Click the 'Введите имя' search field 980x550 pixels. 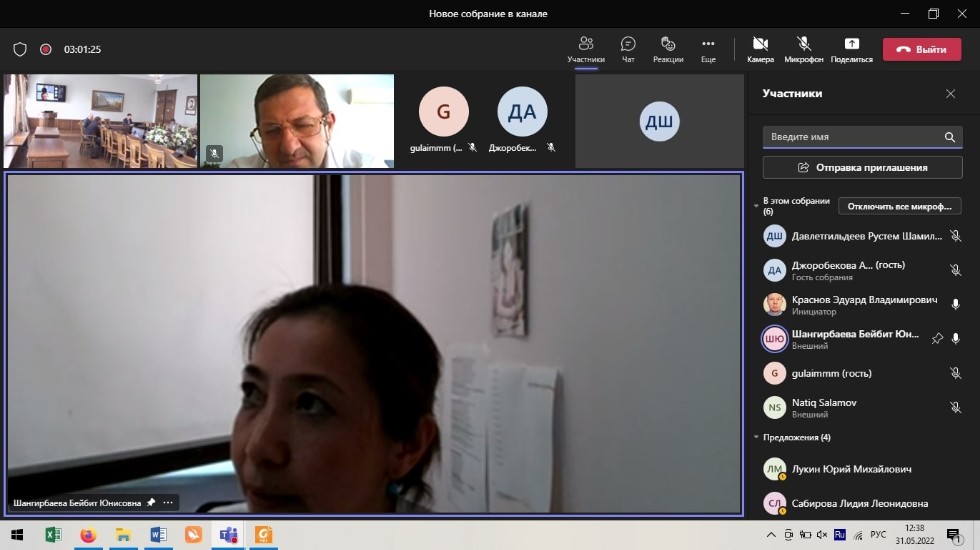(x=850, y=137)
